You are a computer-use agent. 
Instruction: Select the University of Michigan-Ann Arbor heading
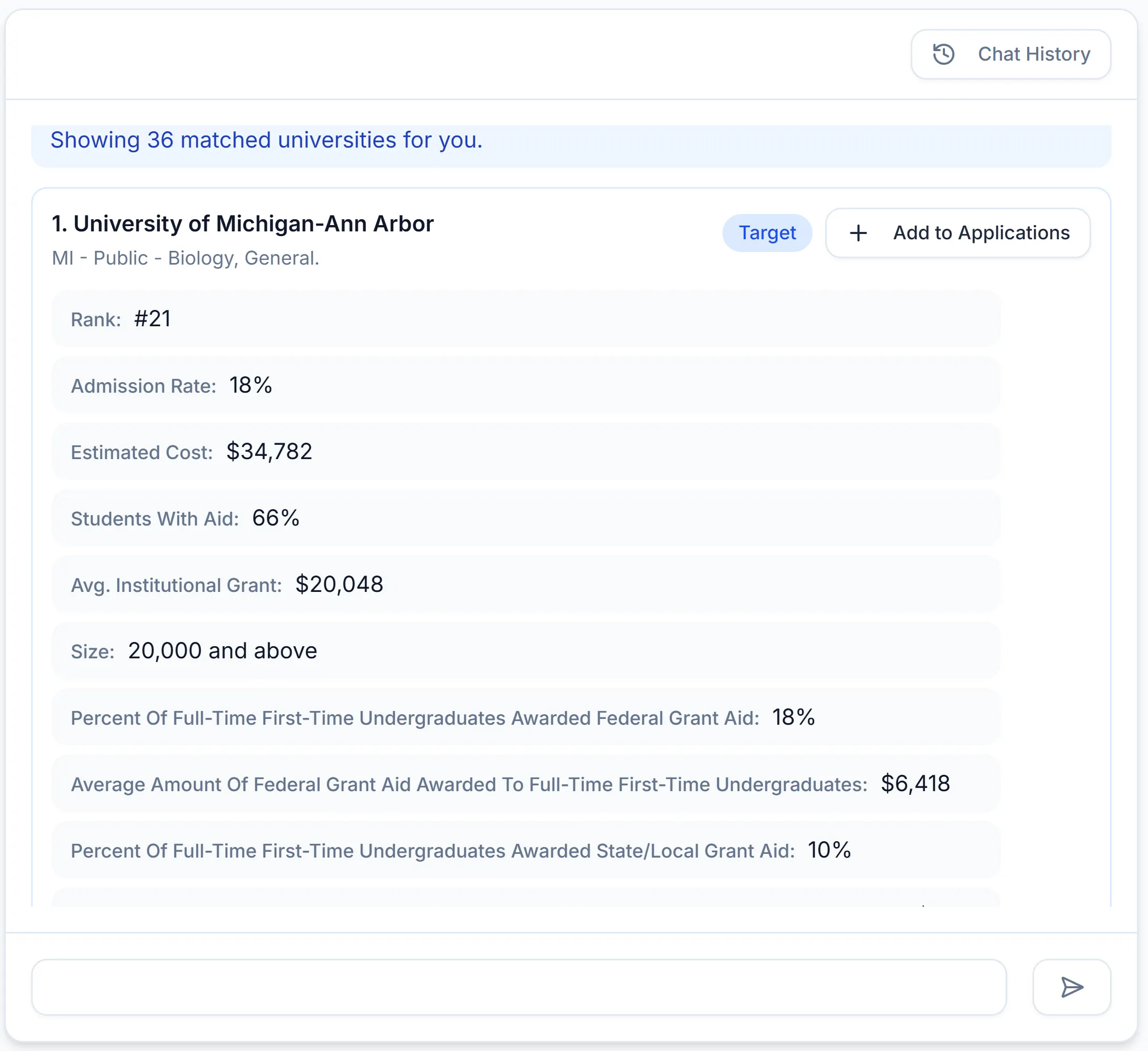coord(243,223)
